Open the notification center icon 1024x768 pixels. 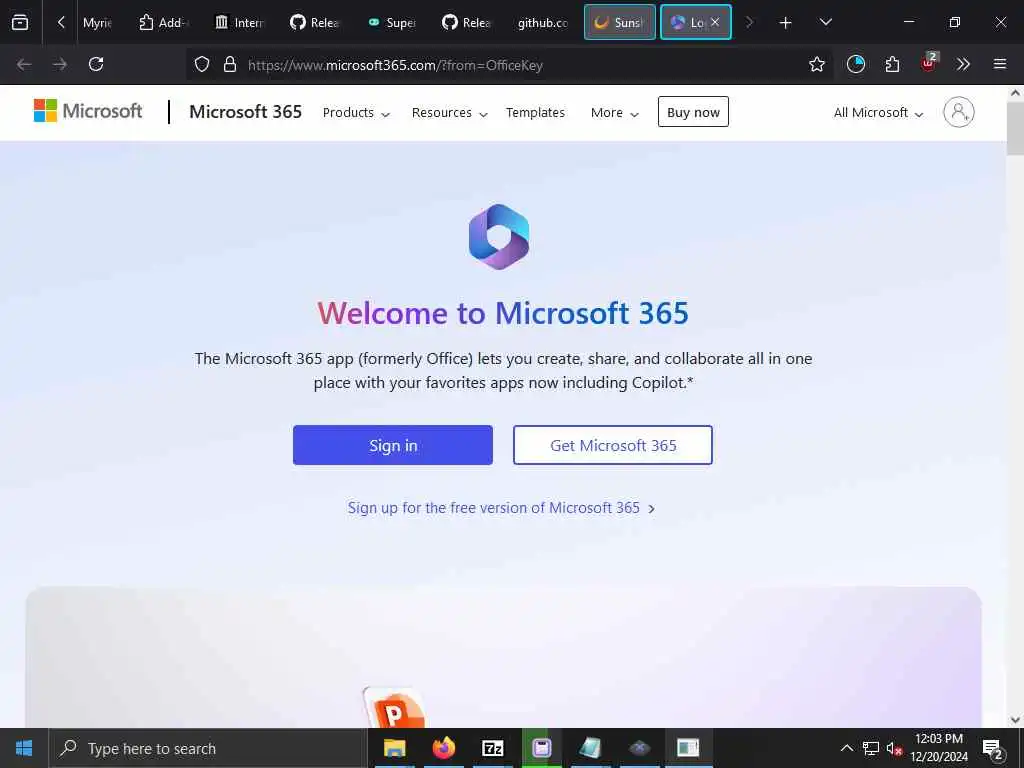coord(992,748)
